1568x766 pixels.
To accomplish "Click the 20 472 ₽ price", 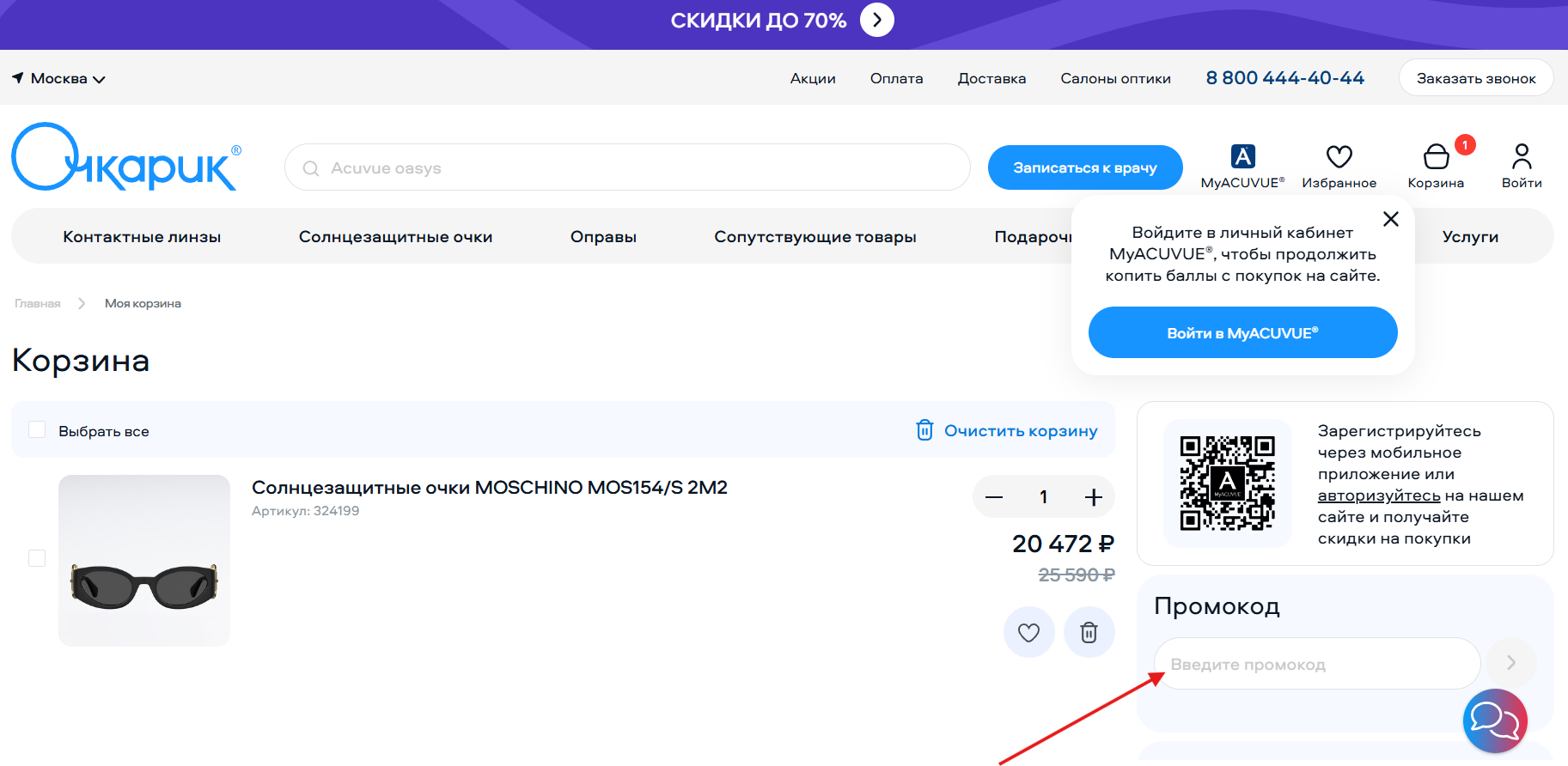I will [1063, 544].
